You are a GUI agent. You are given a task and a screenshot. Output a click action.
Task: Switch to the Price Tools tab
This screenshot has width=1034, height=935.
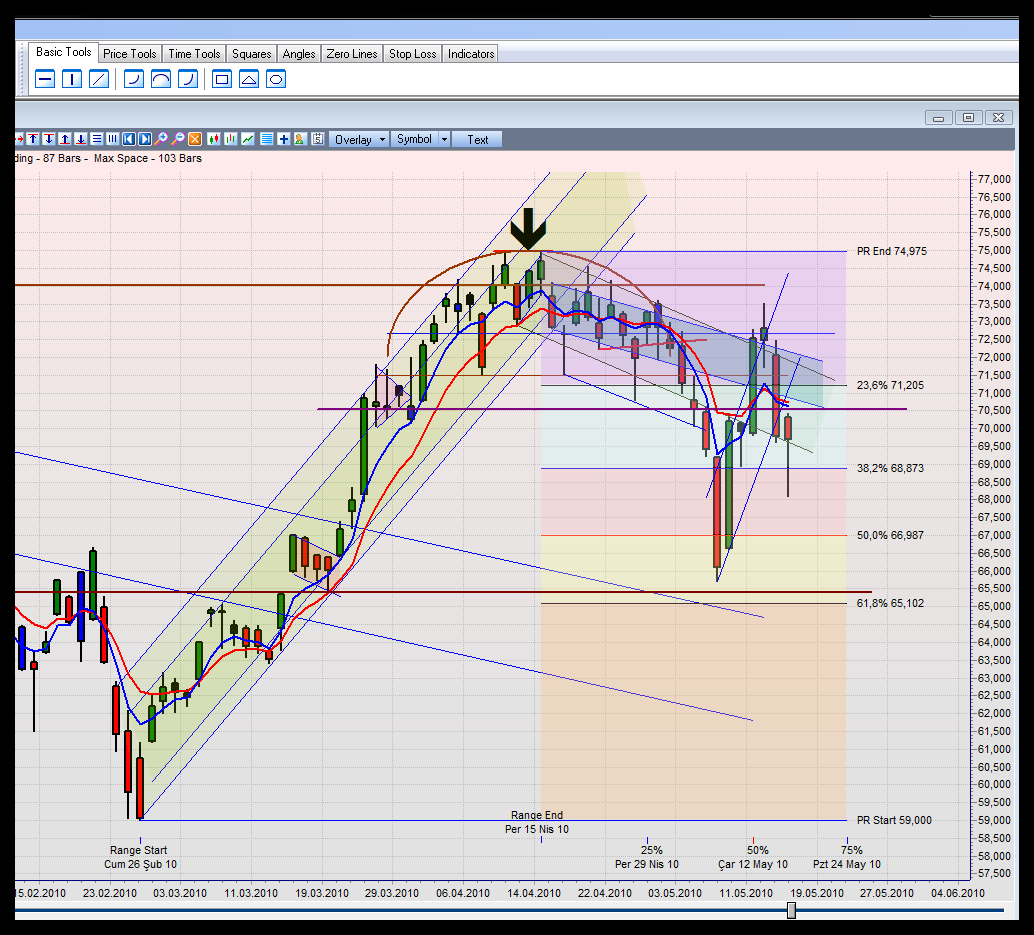click(x=129, y=54)
